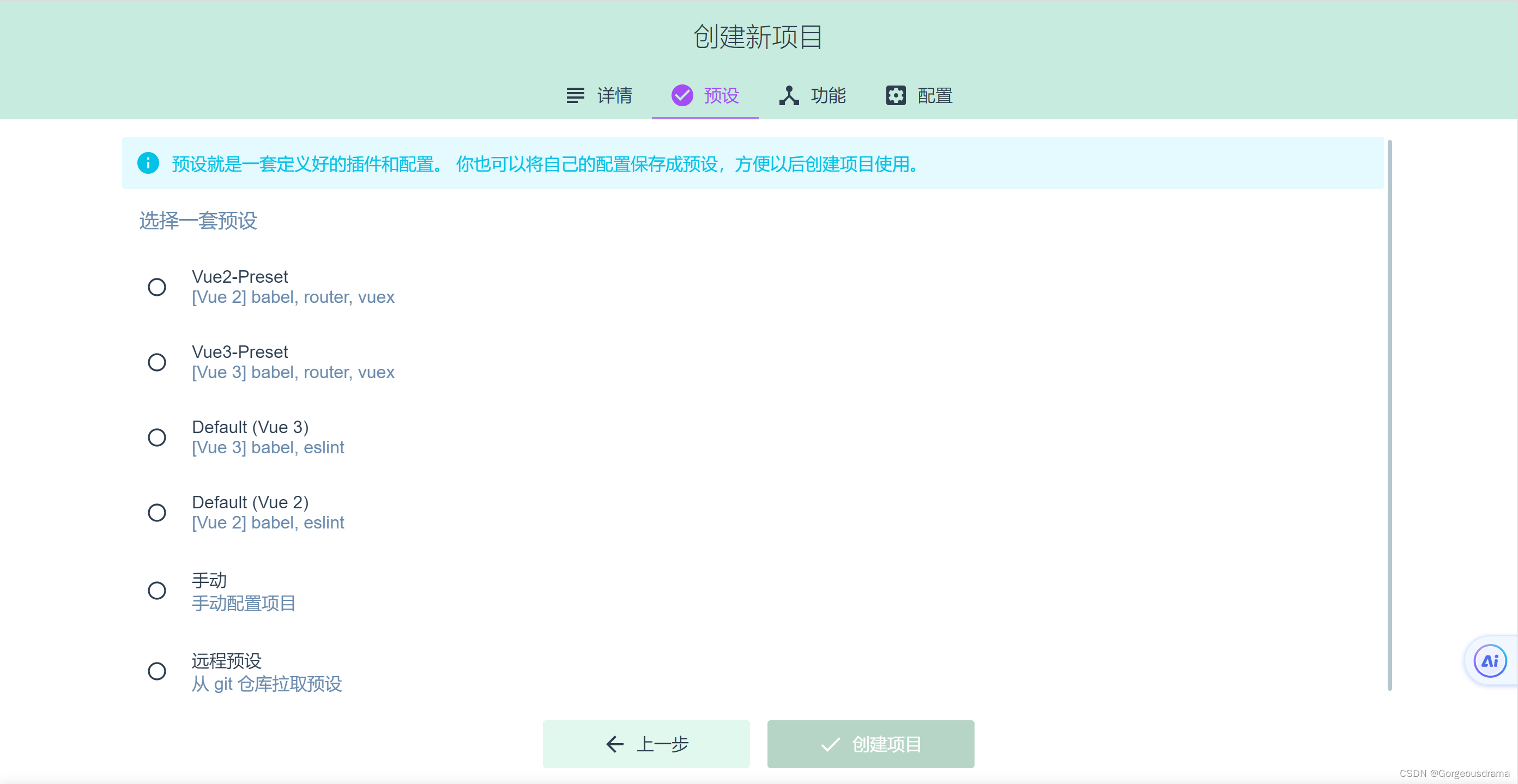
Task: Select the Vue3-Preset radio button
Action: coord(157,362)
